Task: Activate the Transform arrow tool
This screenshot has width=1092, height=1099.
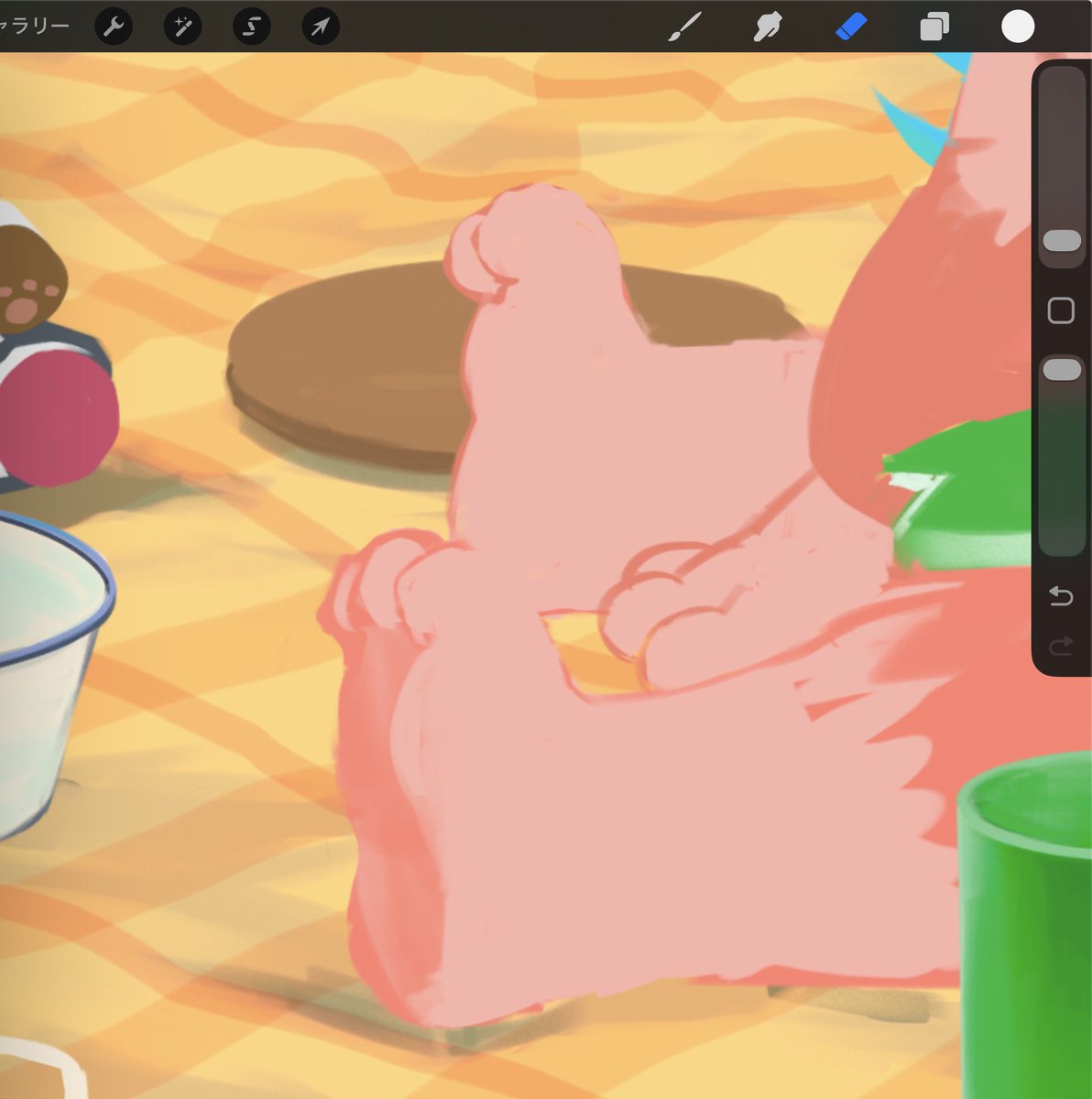Action: 320,27
